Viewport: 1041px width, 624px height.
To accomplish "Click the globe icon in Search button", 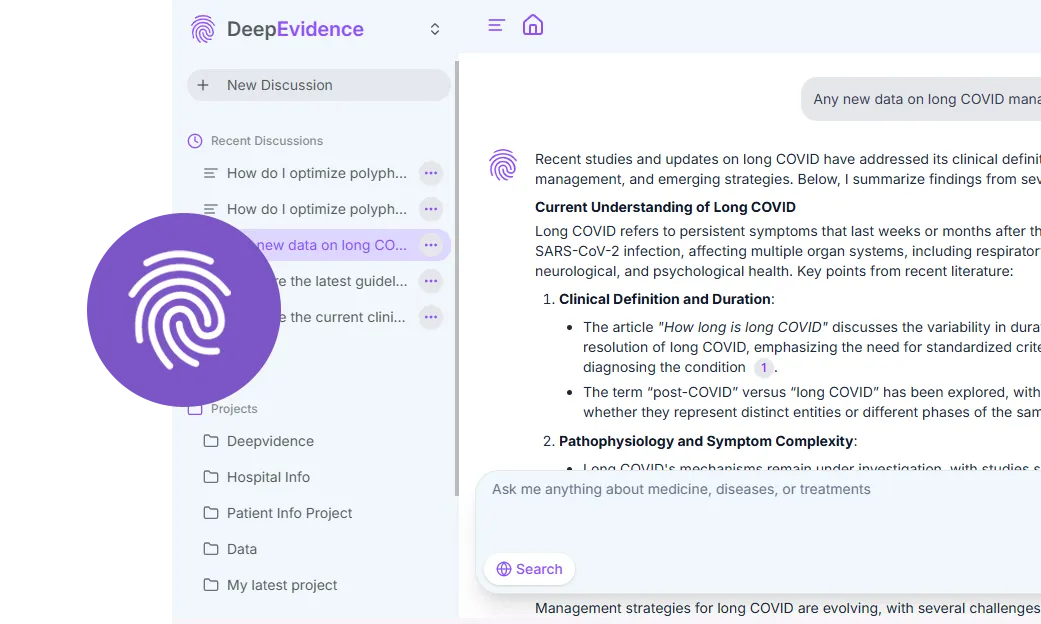I will (504, 569).
